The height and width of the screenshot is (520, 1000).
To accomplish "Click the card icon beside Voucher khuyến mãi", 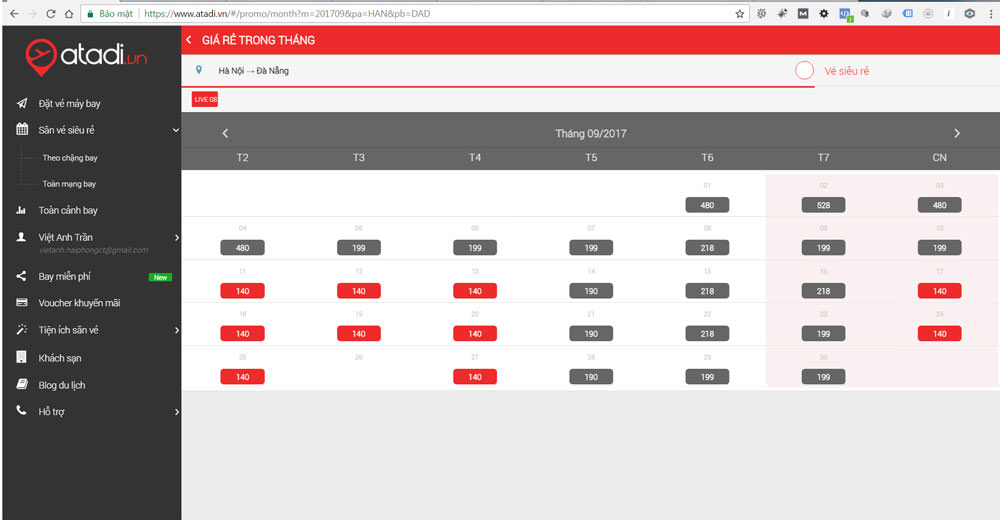I will (21, 303).
